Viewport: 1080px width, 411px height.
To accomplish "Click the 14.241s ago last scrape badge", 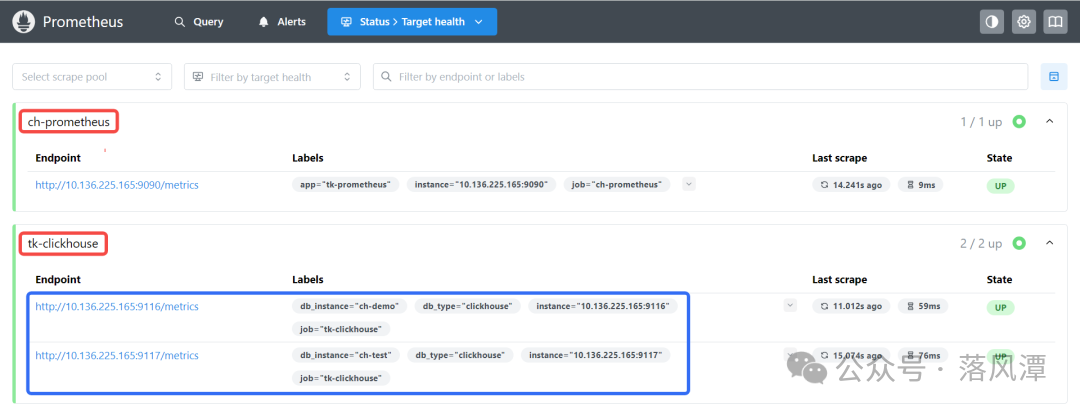I will point(851,185).
